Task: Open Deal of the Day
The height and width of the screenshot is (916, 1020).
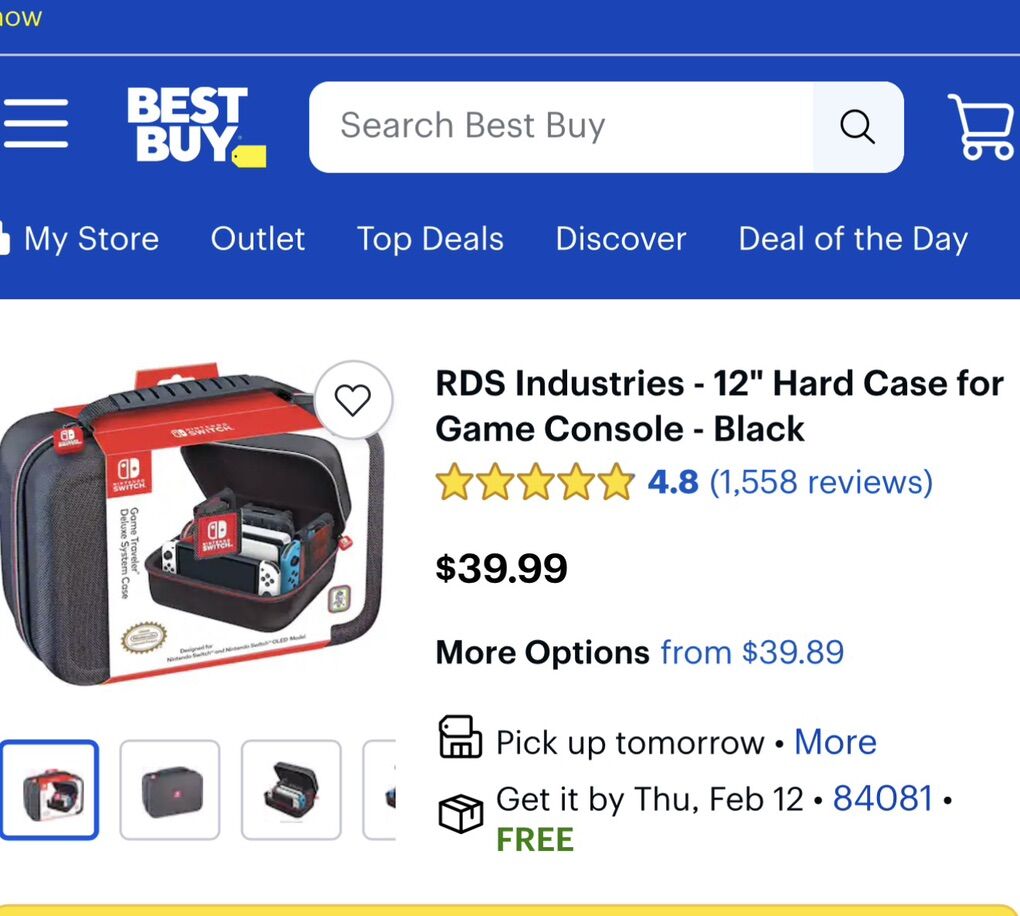Action: 853,239
